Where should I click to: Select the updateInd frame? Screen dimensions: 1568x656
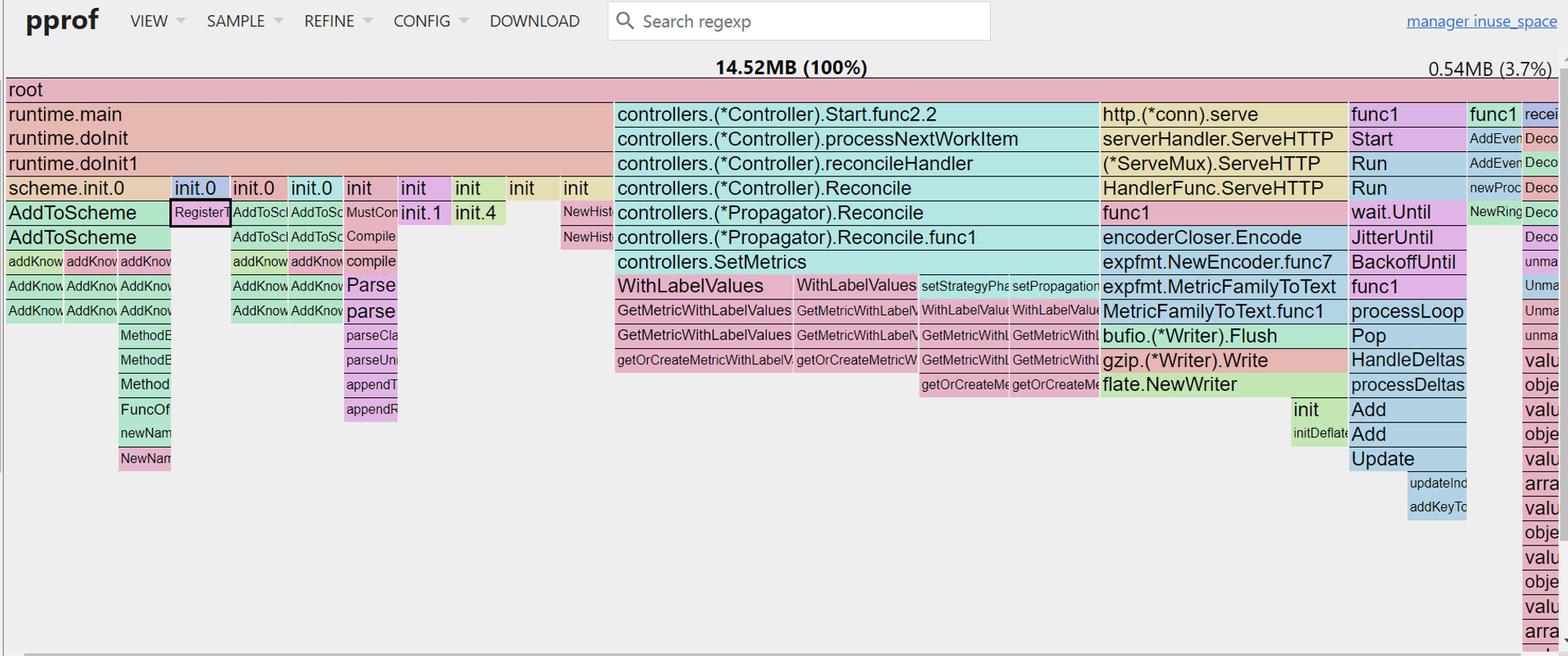pyautogui.click(x=1437, y=483)
